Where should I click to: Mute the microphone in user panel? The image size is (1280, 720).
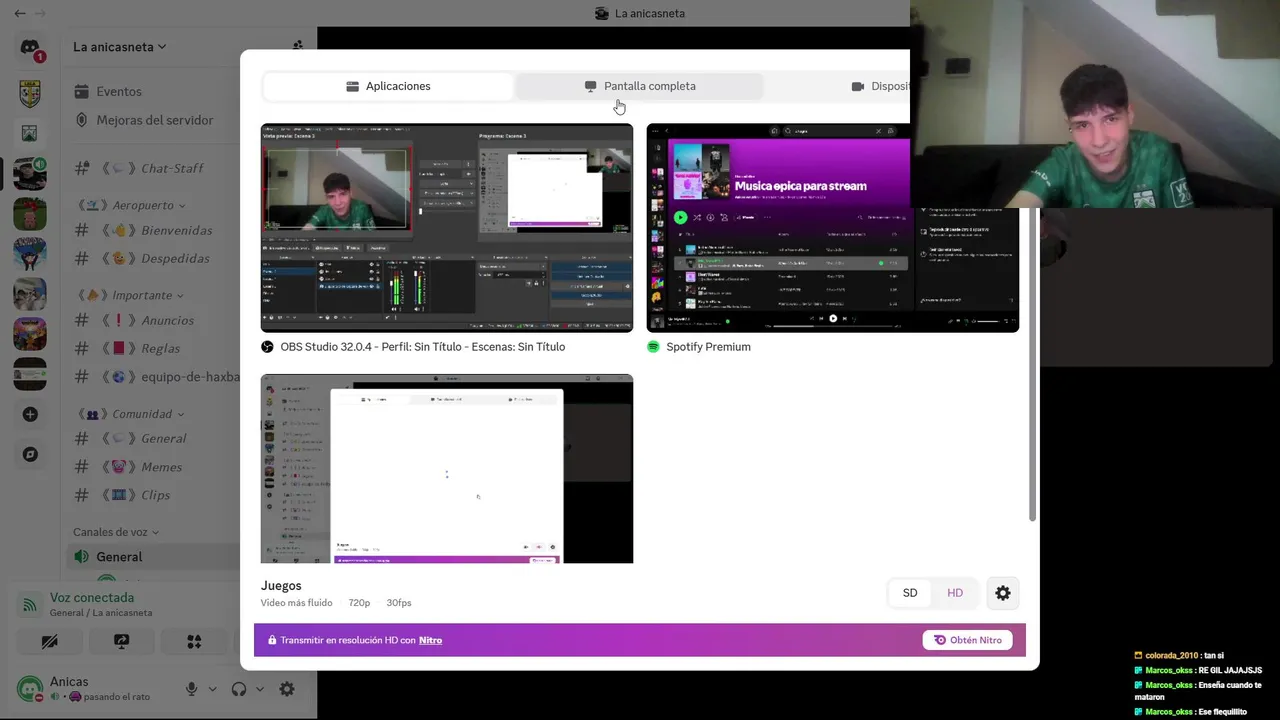[x=191, y=689]
